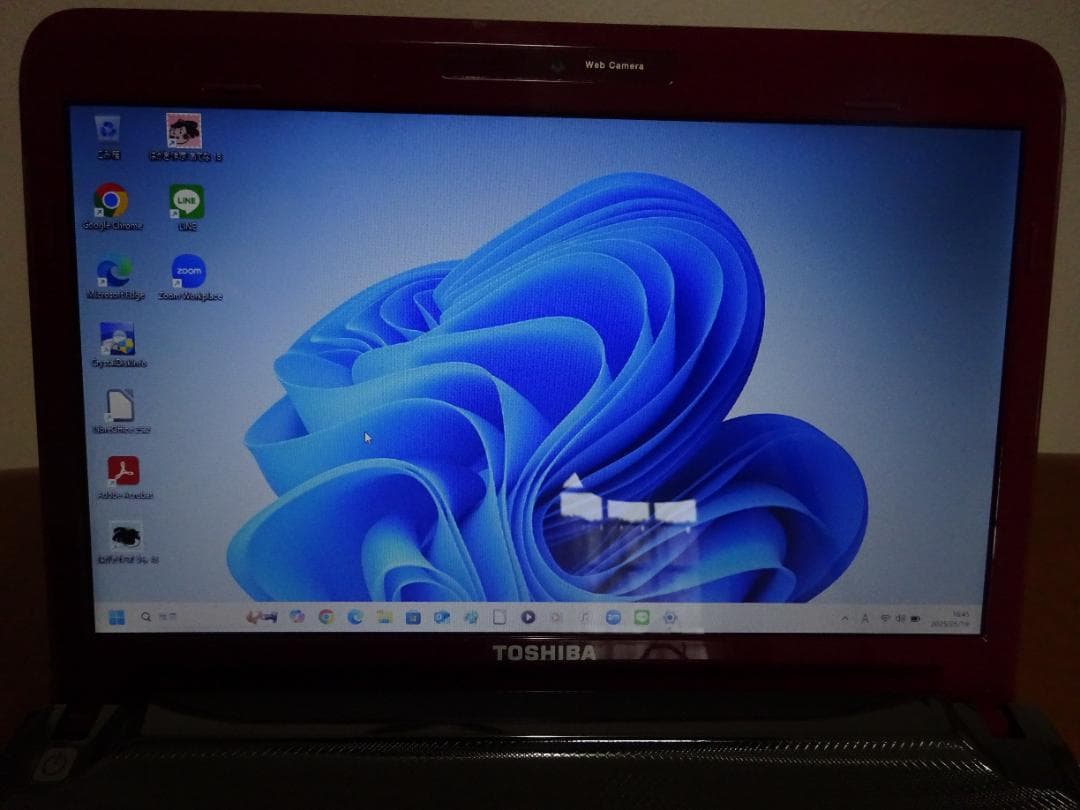Screen dimensions: 1080x810
Task: Expand the hidden system tray icons
Action: [x=846, y=617]
